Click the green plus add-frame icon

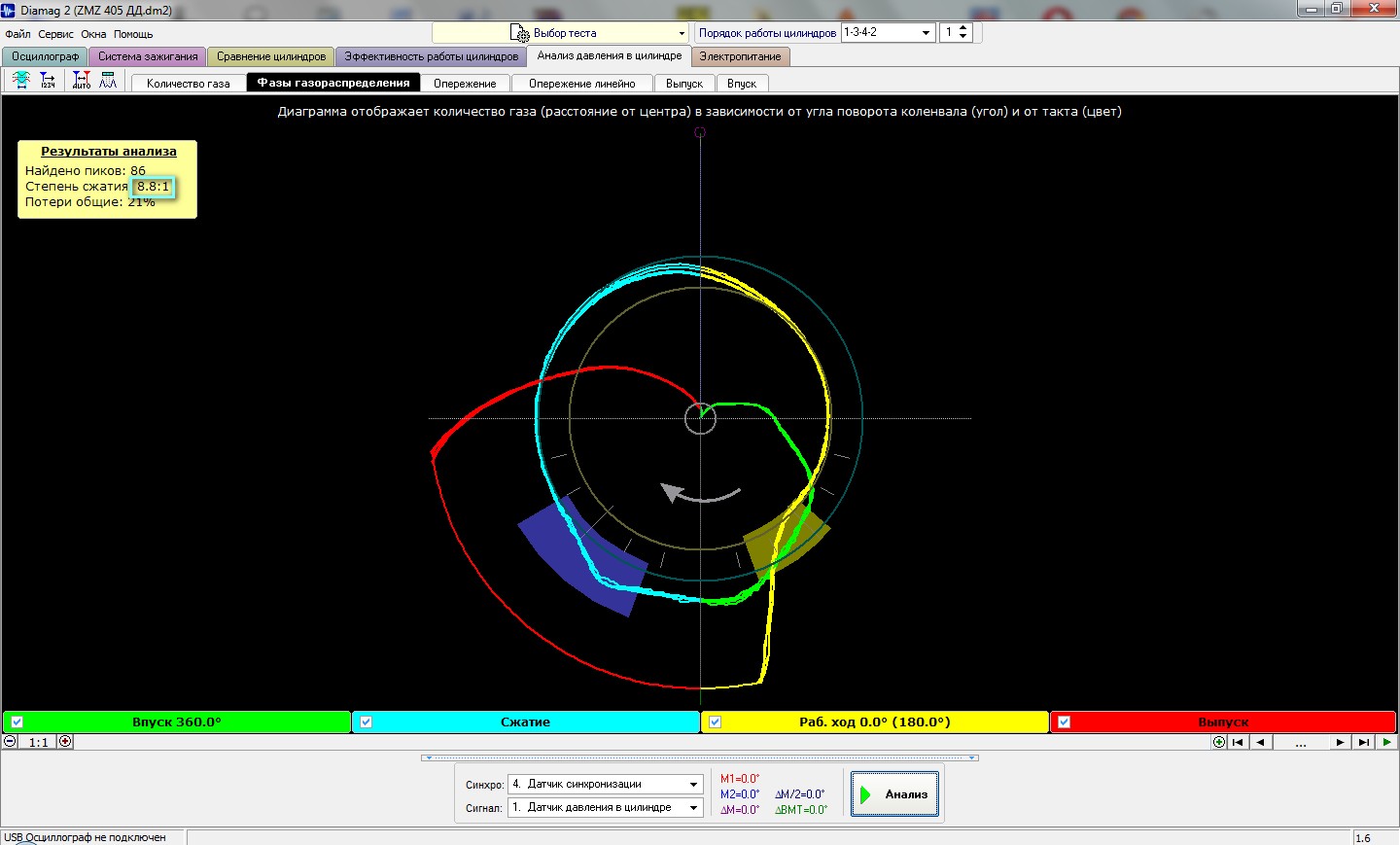(x=1219, y=742)
